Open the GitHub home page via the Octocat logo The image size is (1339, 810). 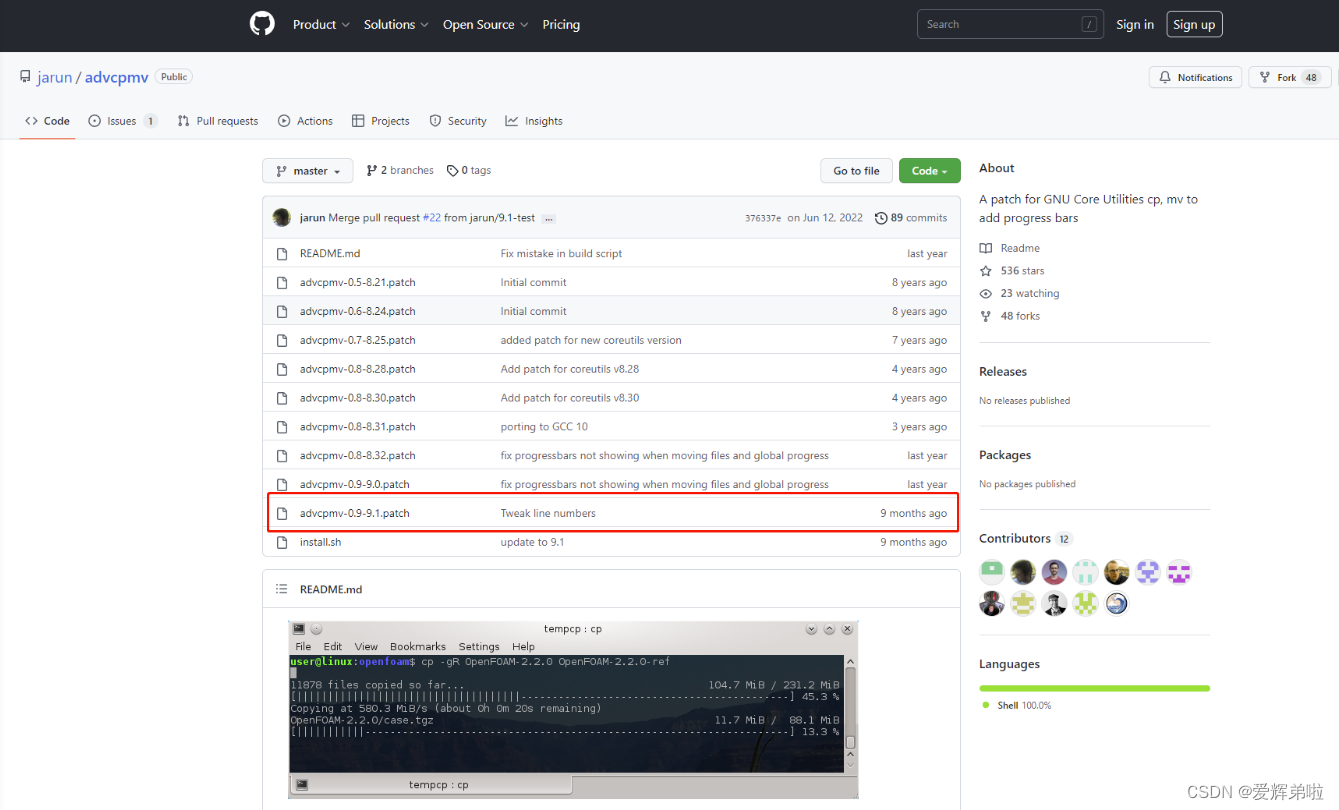point(261,24)
